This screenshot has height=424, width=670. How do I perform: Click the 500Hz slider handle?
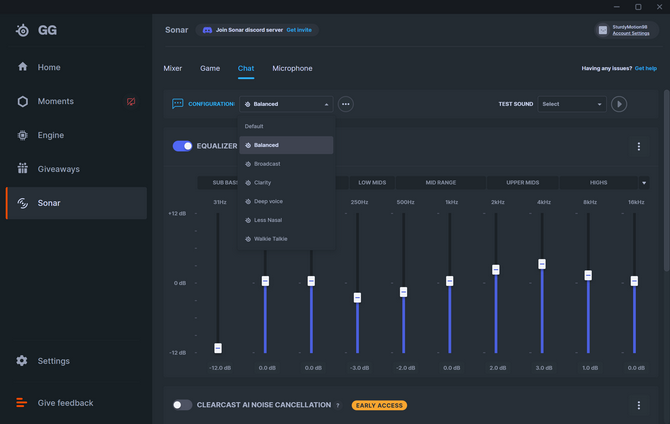403,292
